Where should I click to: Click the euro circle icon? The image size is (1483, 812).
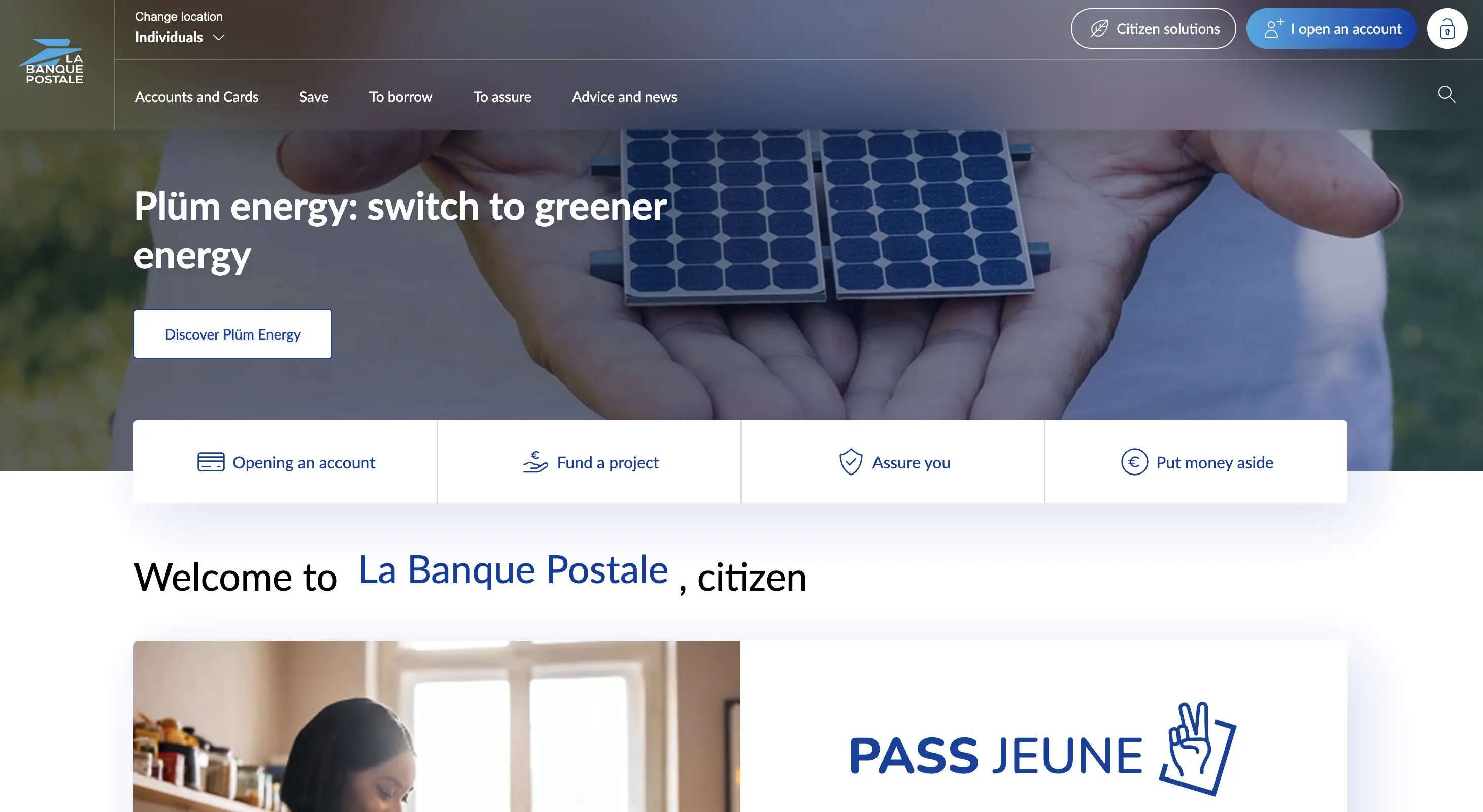1134,462
